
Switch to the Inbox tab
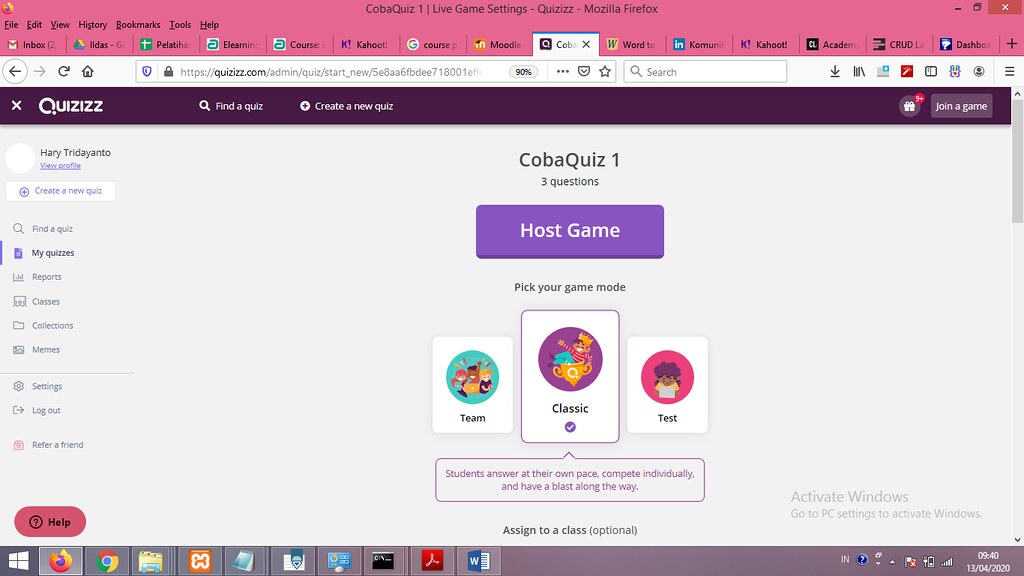click(33, 44)
